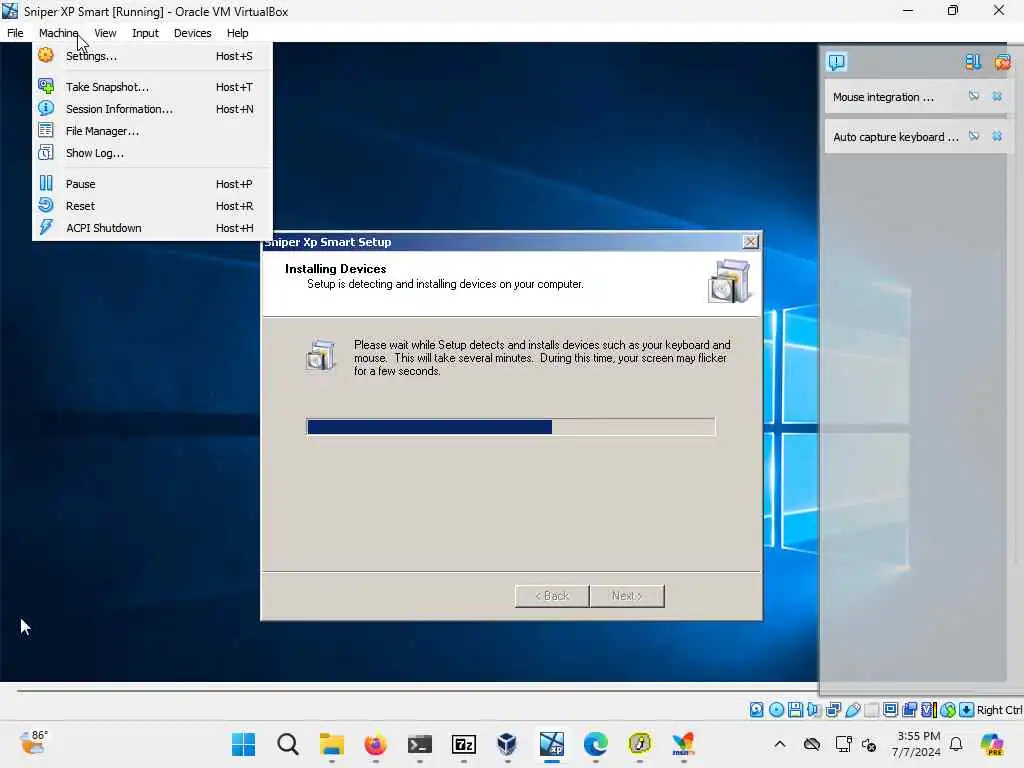Click the mouse integration status indicator icon
This screenshot has height=768, width=1024.
tap(948, 710)
